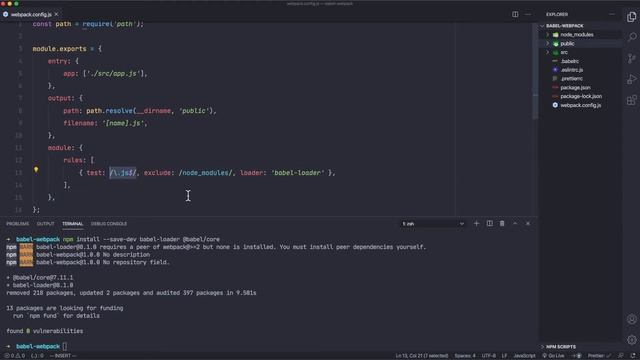This screenshot has height=360, width=640.
Task: Close the terminal panel
Action: pos(528,224)
